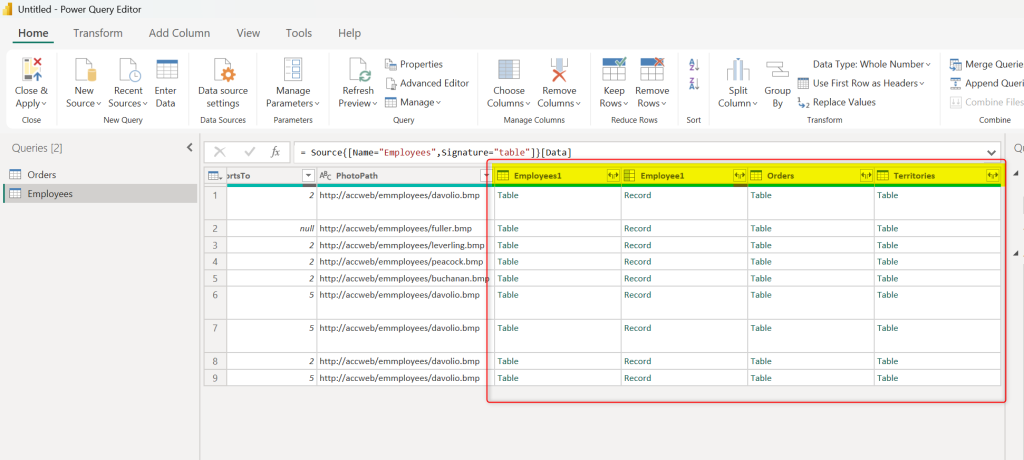Expand the Employees1 column using its expand icon
Viewport: 1024px width, 460px height.
[612, 175]
